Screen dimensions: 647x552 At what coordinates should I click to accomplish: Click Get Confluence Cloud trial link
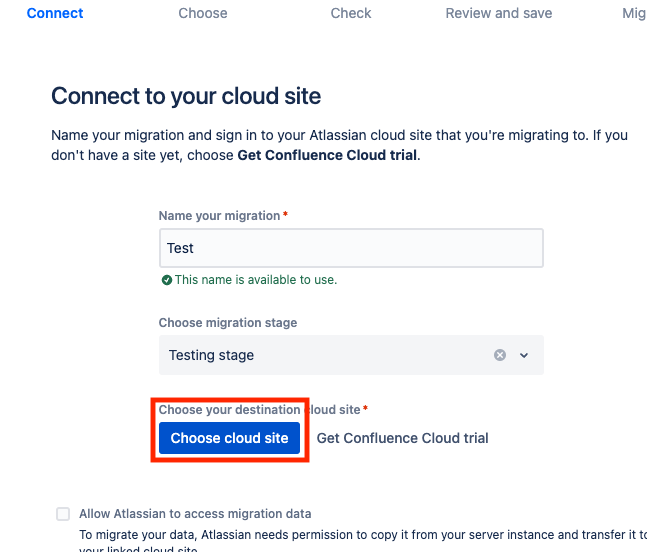coord(402,438)
